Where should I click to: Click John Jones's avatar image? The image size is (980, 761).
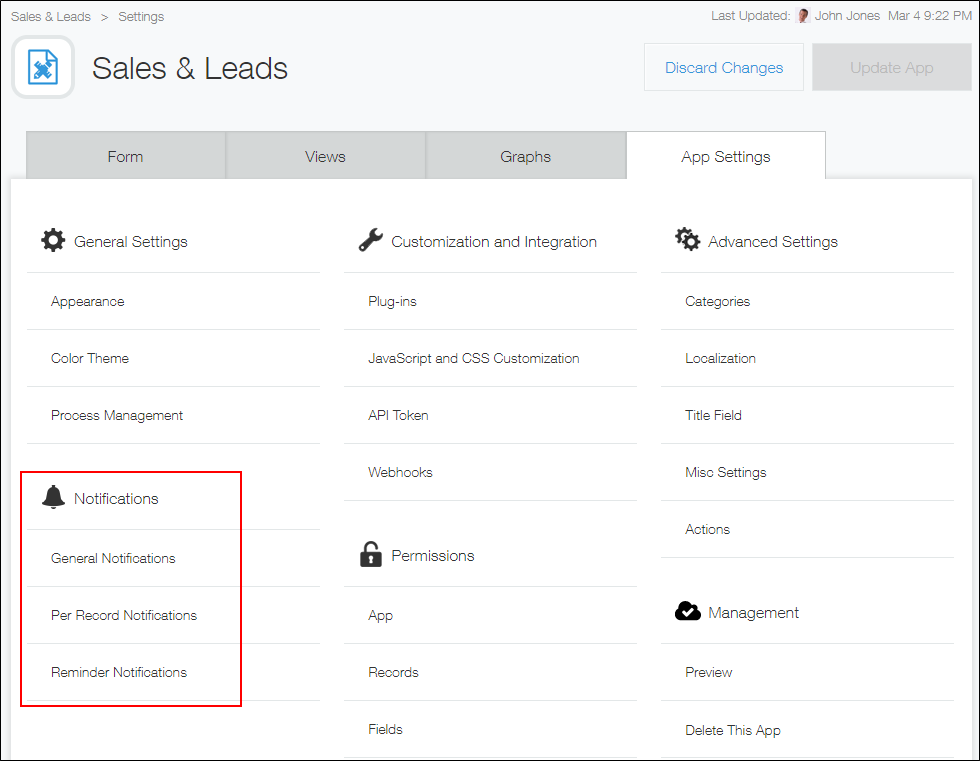click(803, 15)
